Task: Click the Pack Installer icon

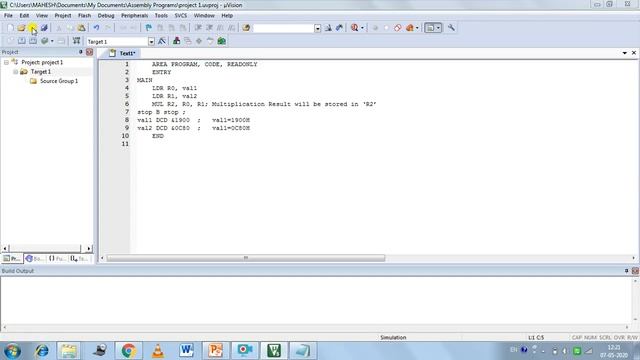Action: (x=222, y=41)
